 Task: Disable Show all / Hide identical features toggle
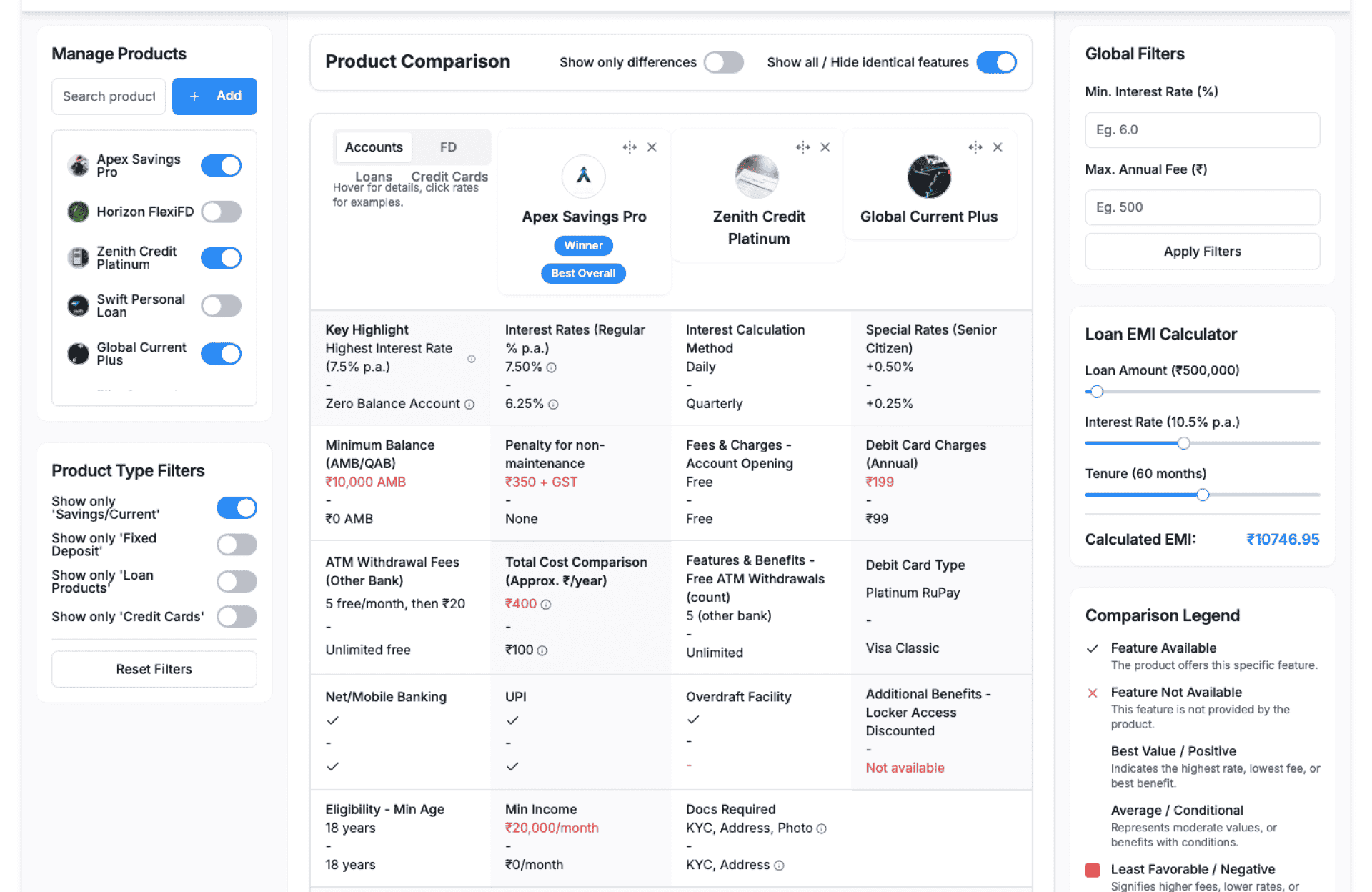pos(996,62)
